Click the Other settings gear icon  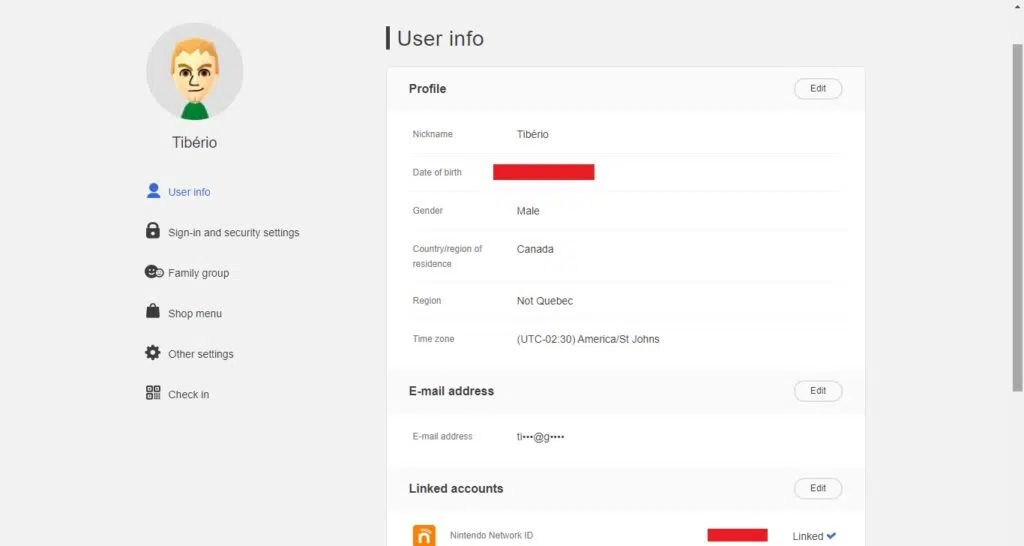pos(153,353)
